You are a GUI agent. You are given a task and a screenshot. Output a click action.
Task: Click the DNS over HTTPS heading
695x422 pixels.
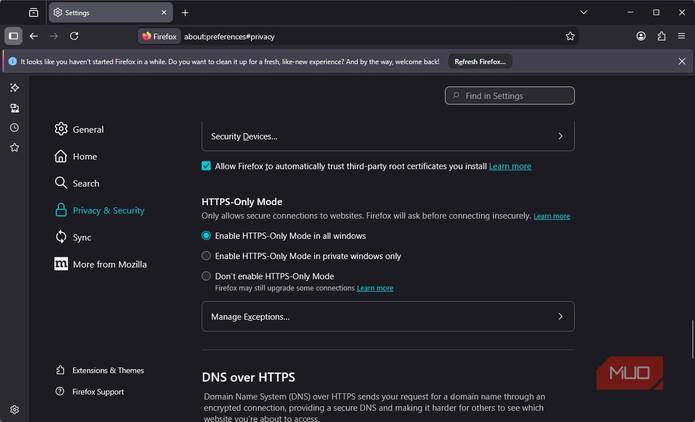pos(248,377)
